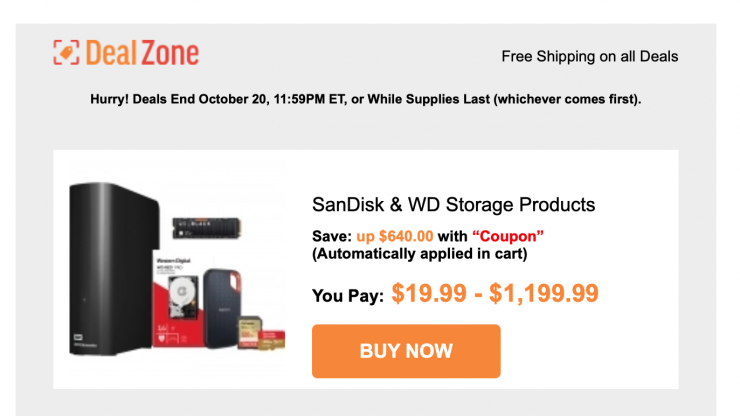Click the orange "up $640.00" savings text
The width and height of the screenshot is (740, 416).
pyautogui.click(x=394, y=236)
